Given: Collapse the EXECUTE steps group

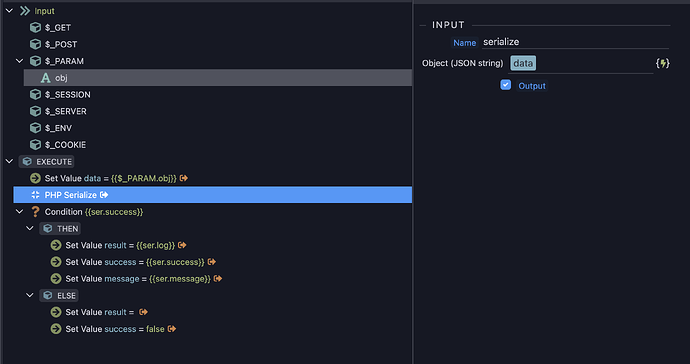Looking at the screenshot, I should 9,162.
